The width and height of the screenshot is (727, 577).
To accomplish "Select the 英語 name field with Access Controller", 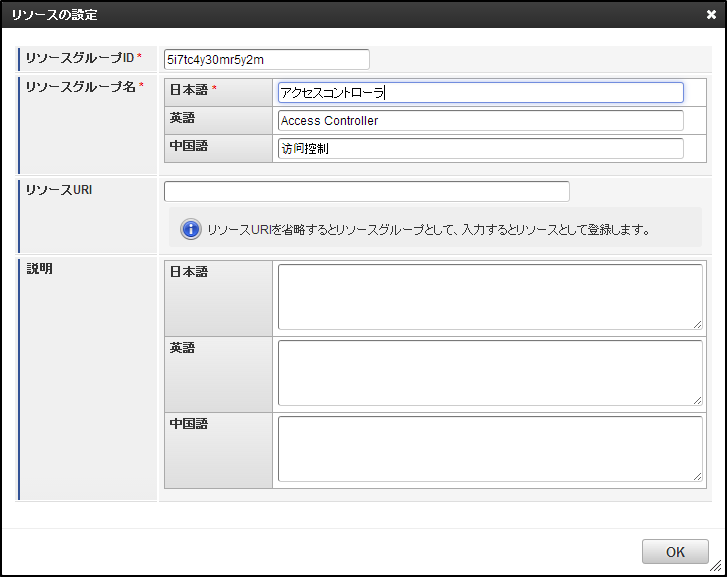I will [480, 121].
